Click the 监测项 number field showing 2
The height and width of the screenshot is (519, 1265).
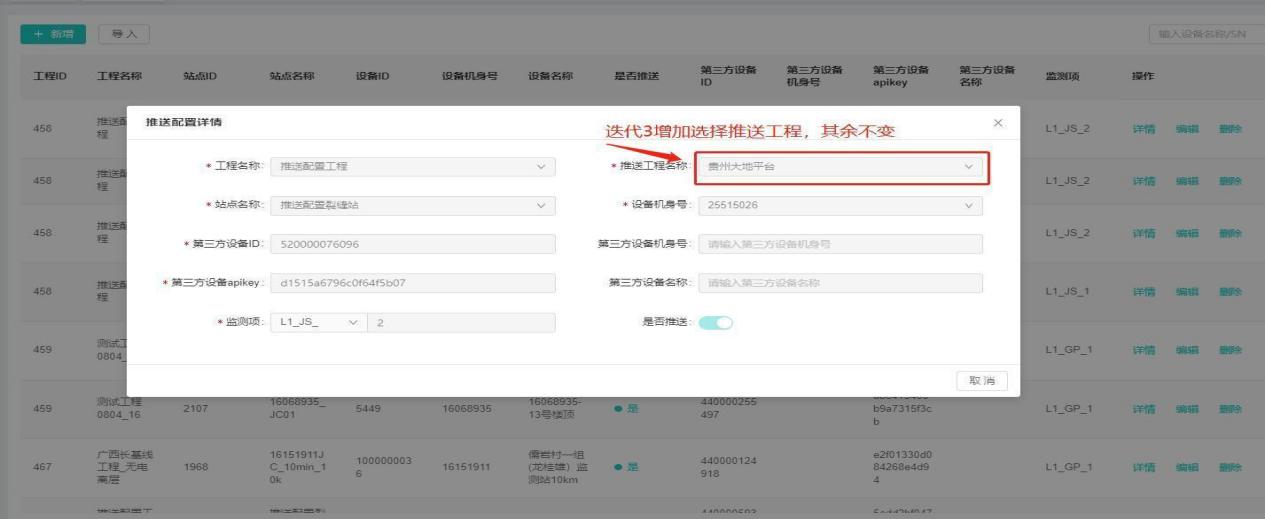coord(460,323)
